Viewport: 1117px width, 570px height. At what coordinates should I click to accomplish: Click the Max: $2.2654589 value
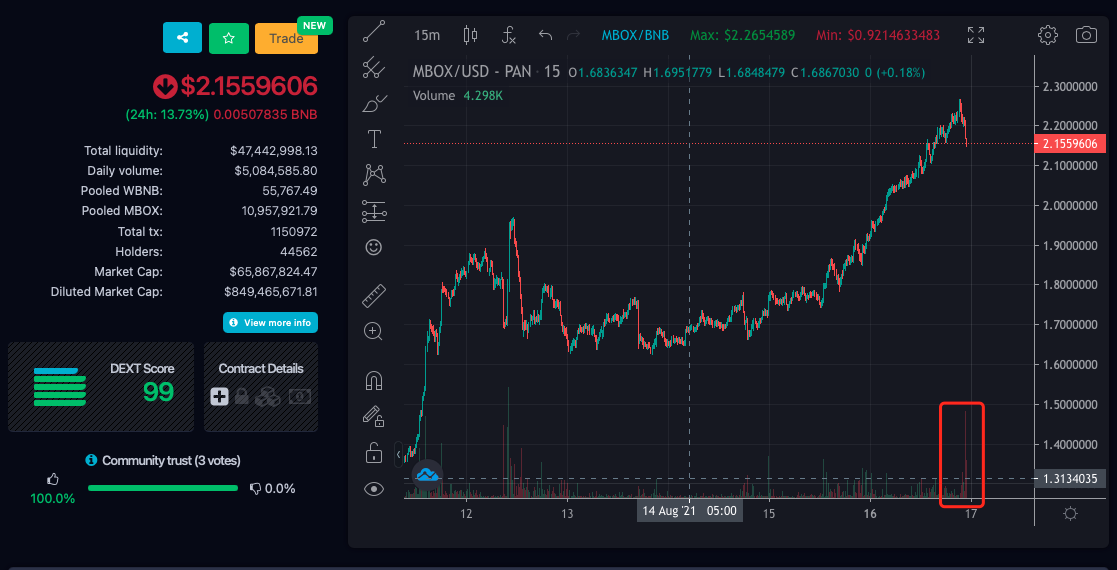click(x=742, y=35)
